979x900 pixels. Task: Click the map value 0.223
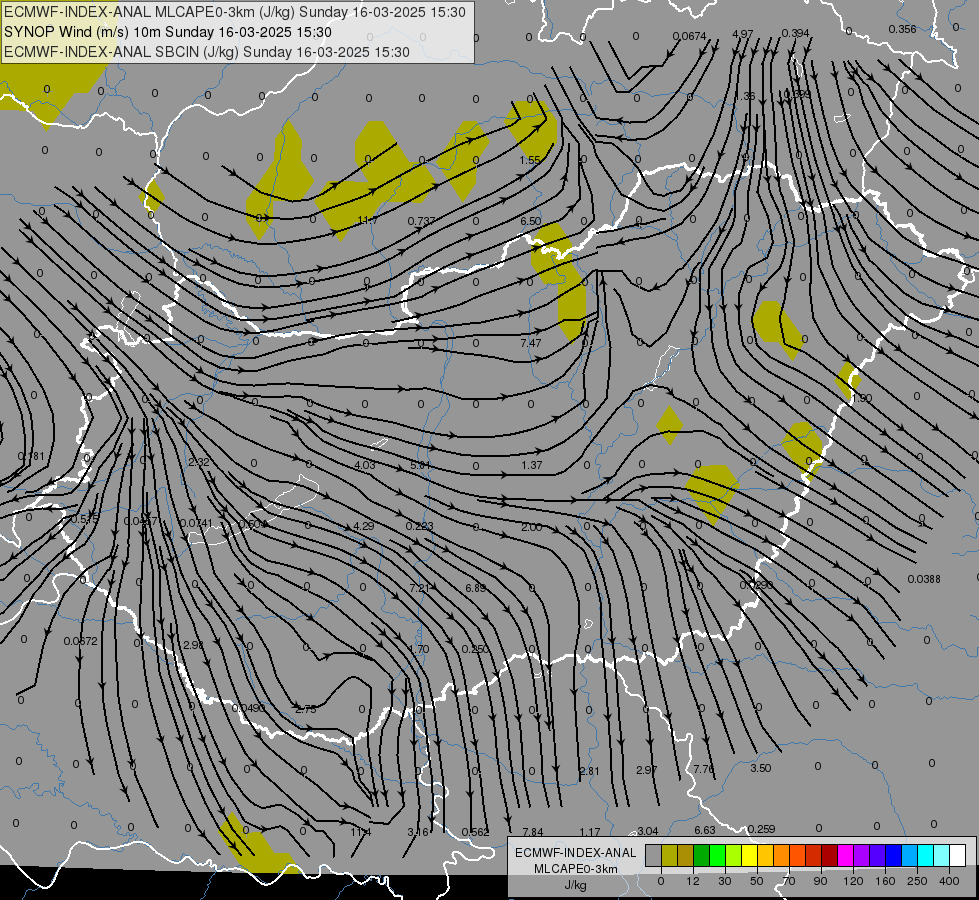coord(420,526)
